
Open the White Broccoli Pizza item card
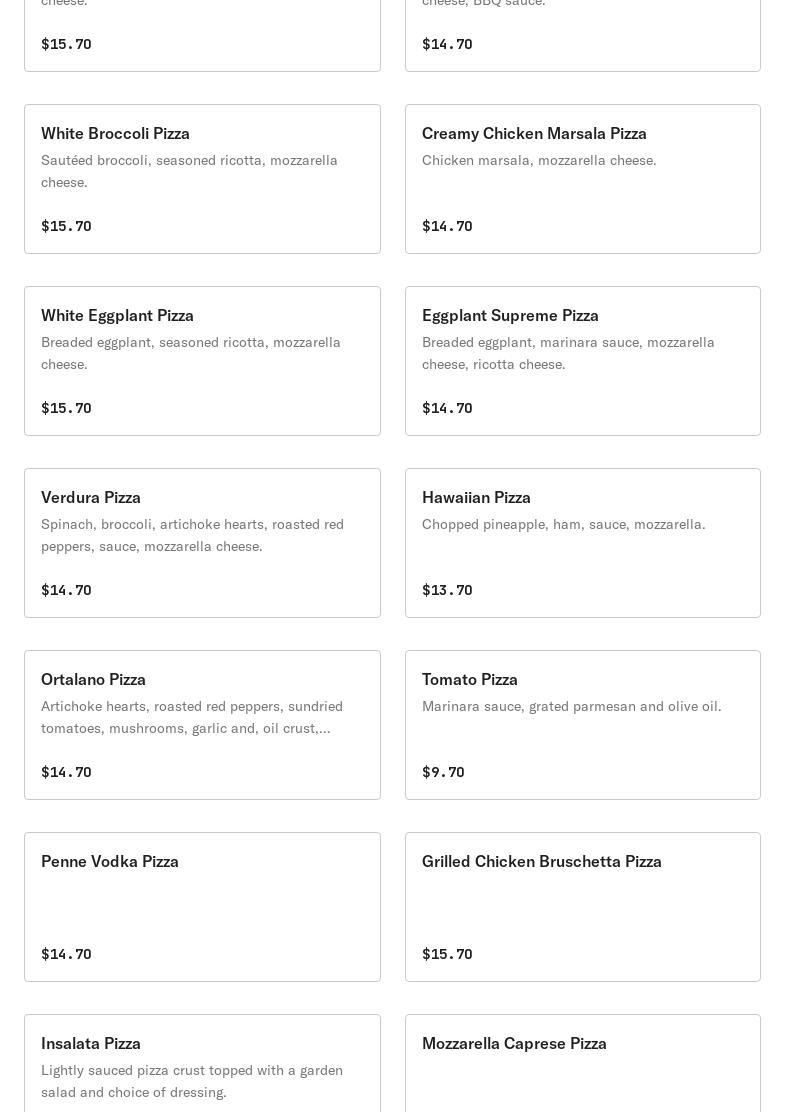tap(202, 179)
